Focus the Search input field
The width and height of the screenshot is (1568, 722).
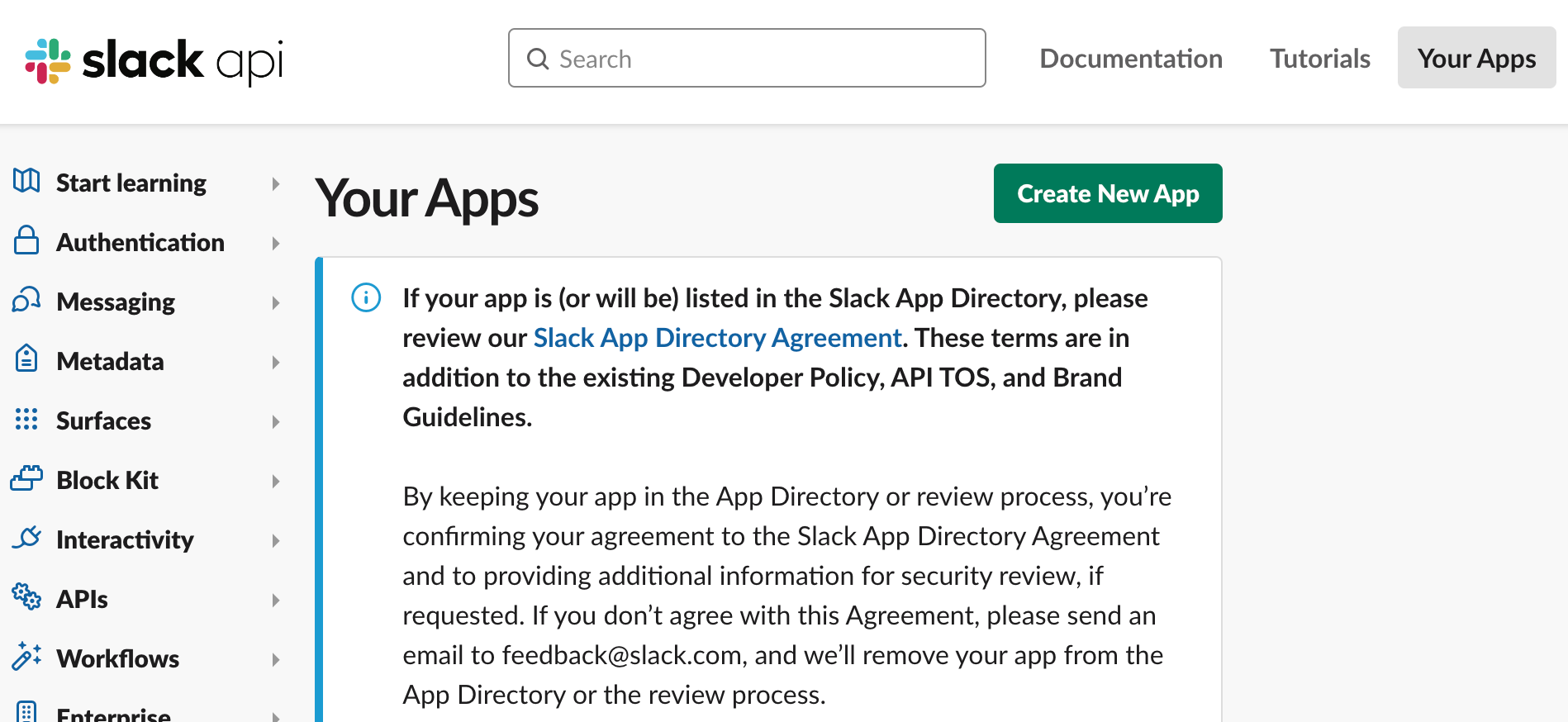(747, 58)
